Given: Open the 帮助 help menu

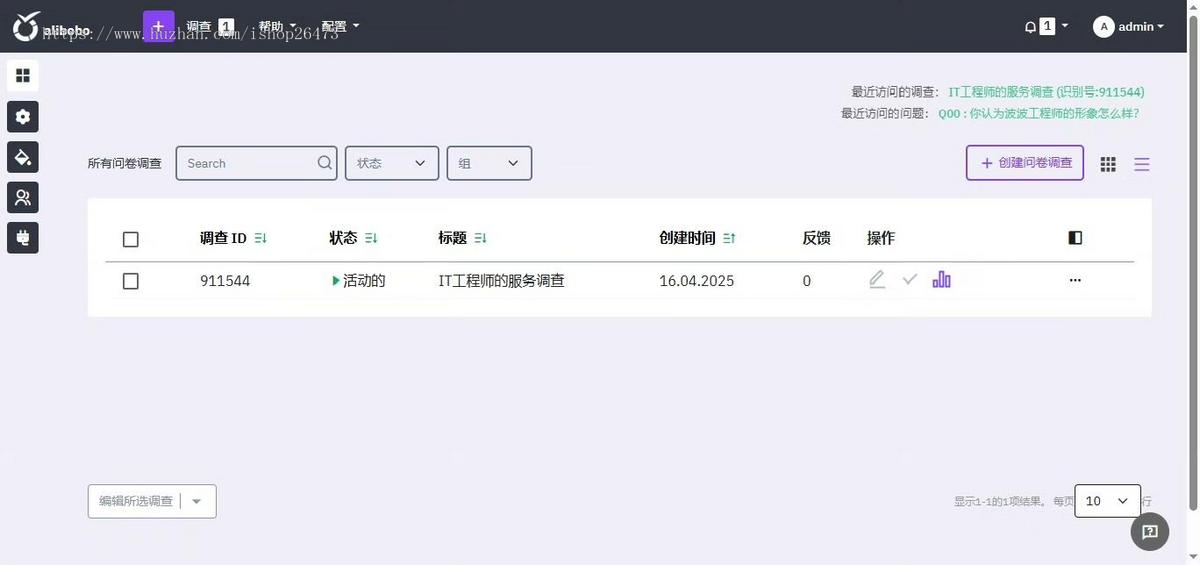Looking at the screenshot, I should click(277, 27).
